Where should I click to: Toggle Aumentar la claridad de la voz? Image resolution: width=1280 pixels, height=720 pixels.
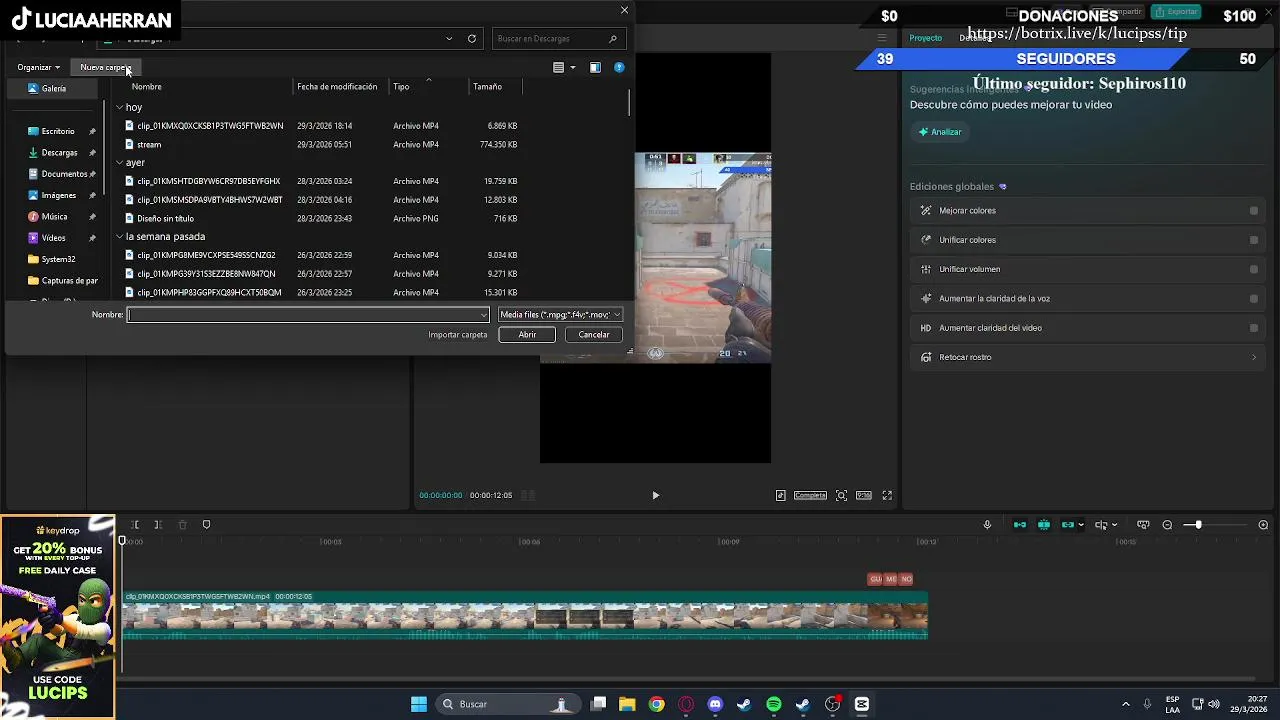tap(1254, 298)
